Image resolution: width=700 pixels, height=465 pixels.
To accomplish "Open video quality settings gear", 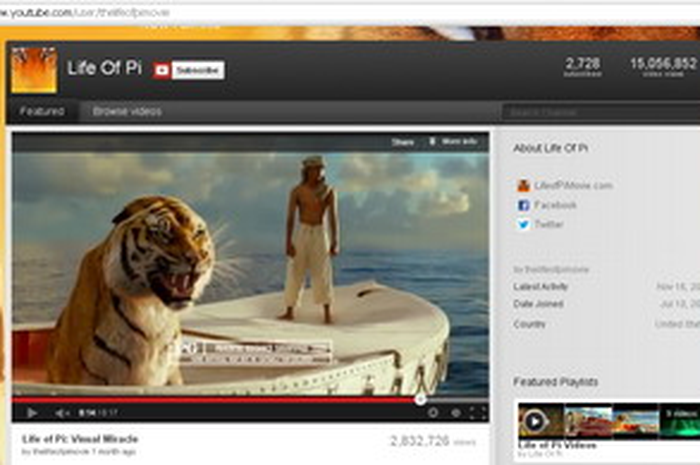I will click(x=456, y=413).
